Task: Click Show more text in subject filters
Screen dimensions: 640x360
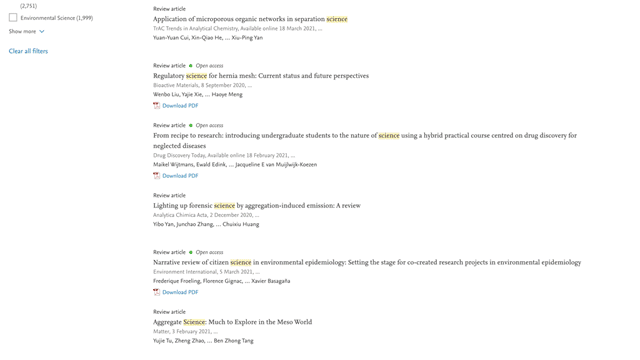Action: click(22, 31)
